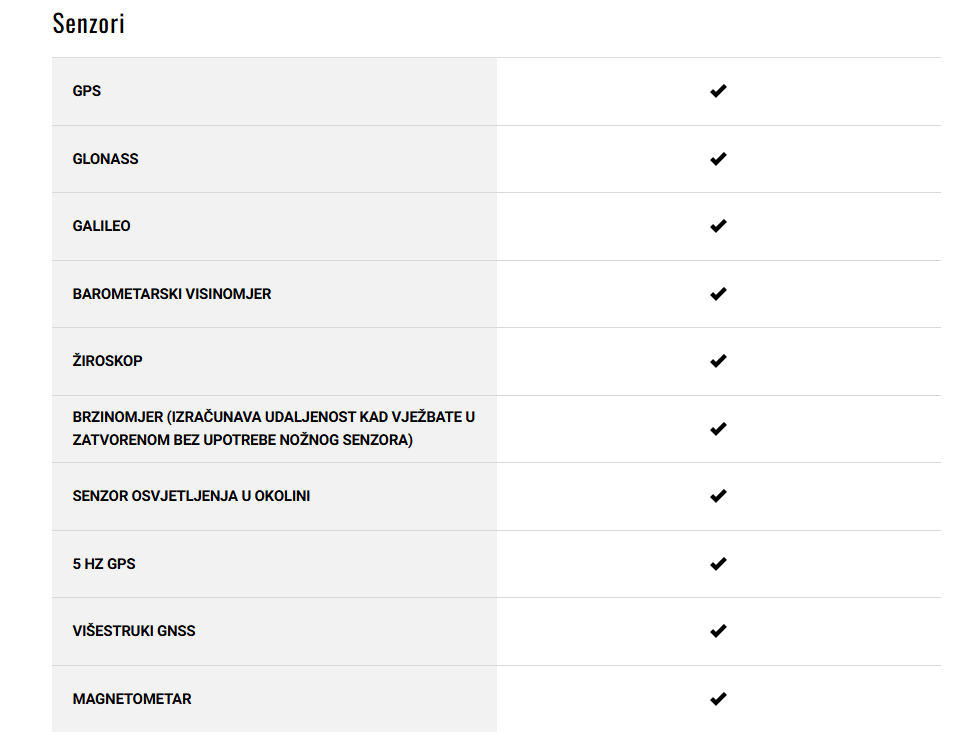Click the 5 HZ GPS label

[104, 564]
